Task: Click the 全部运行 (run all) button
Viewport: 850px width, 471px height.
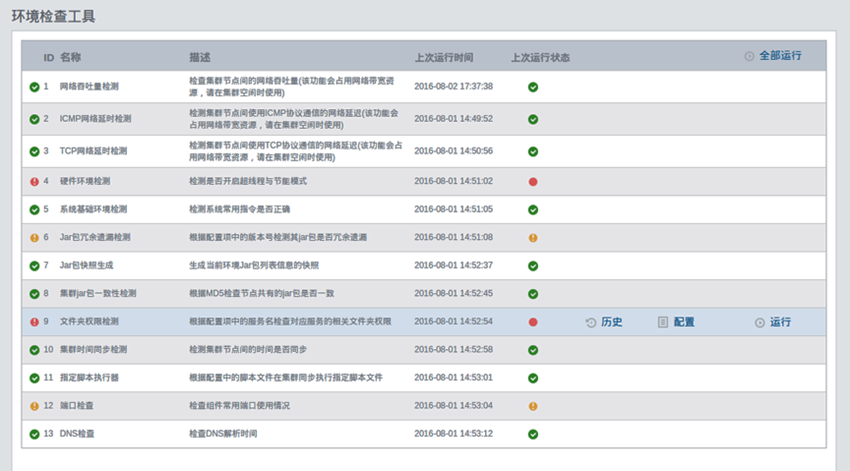Action: [x=772, y=56]
